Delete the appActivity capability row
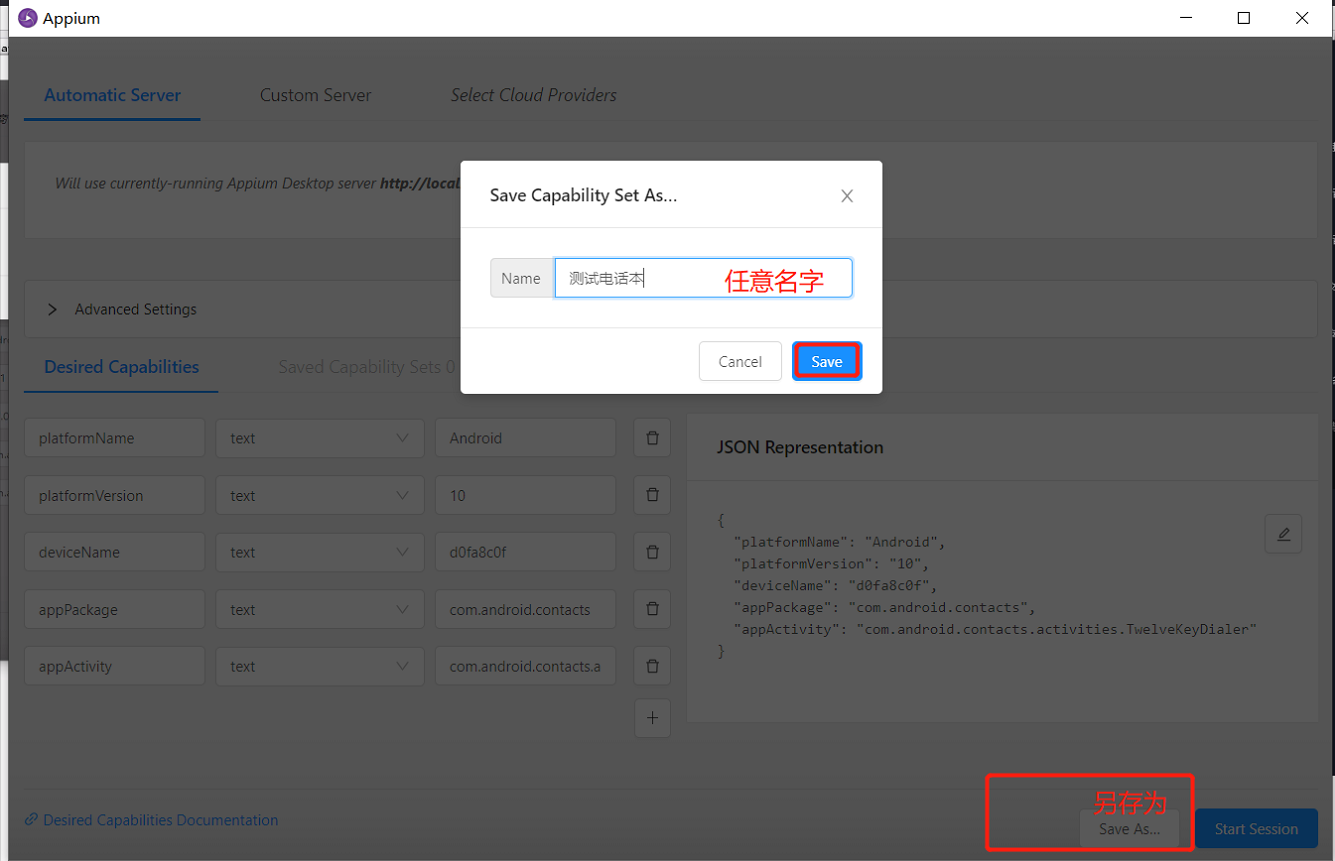 tap(652, 666)
